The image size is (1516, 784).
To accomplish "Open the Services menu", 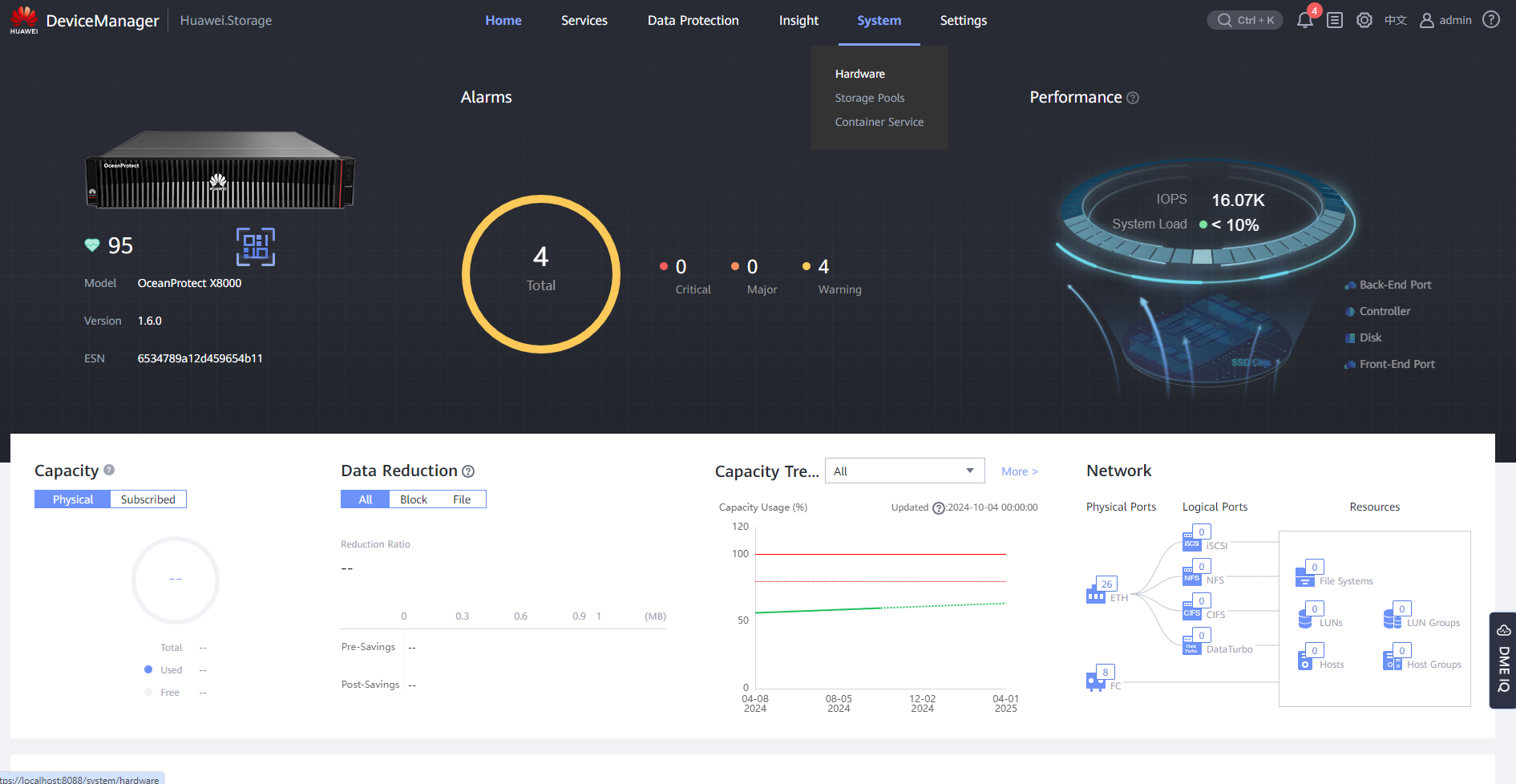I will tap(584, 20).
